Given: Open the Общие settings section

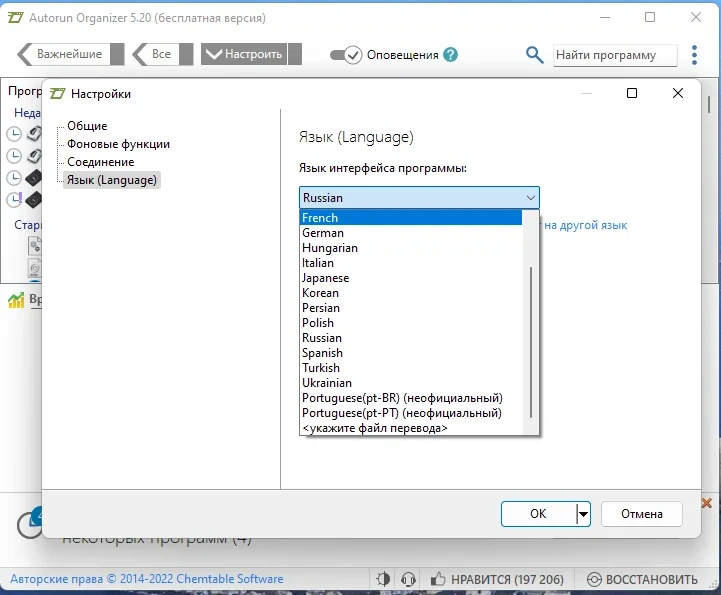Looking at the screenshot, I should coord(87,126).
